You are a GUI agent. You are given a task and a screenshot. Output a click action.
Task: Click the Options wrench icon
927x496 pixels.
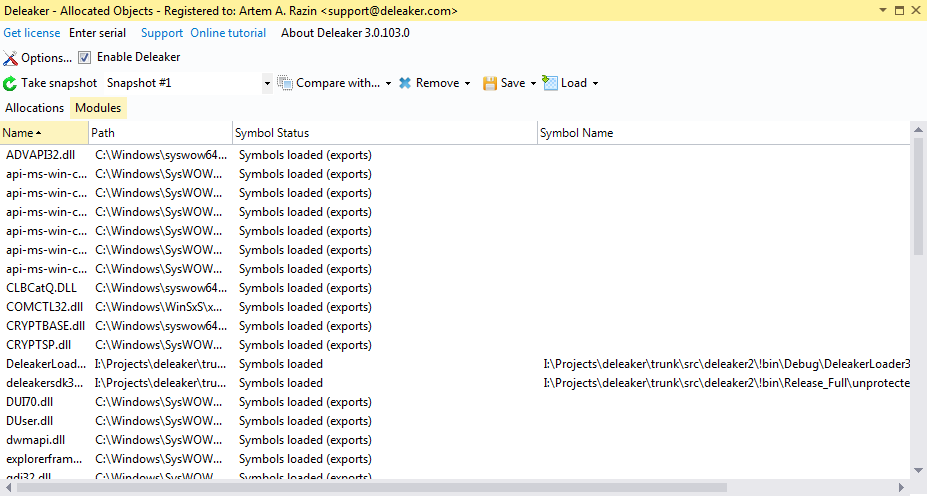[10, 58]
